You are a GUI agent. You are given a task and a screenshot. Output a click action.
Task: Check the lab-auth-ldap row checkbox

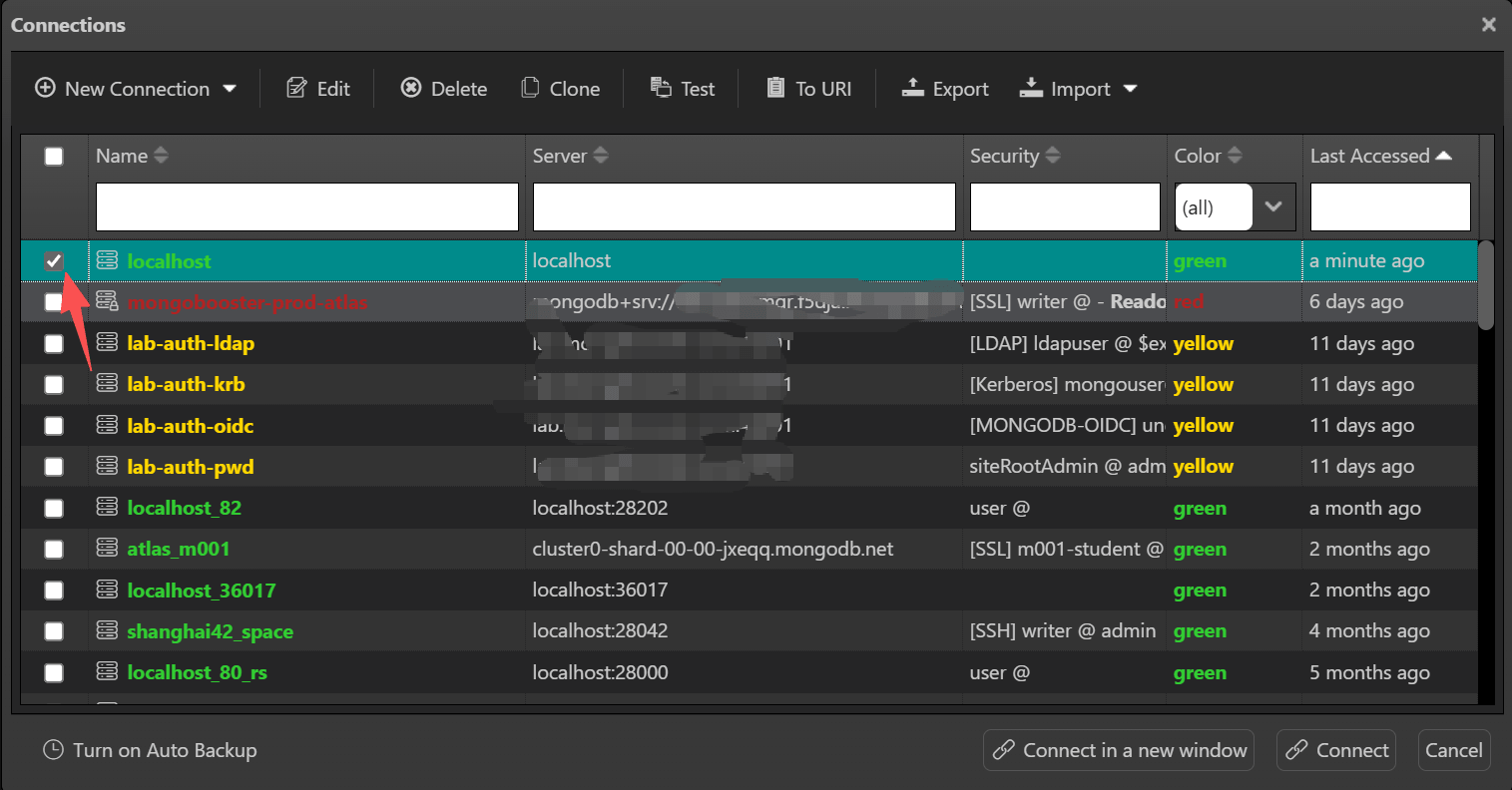click(54, 343)
